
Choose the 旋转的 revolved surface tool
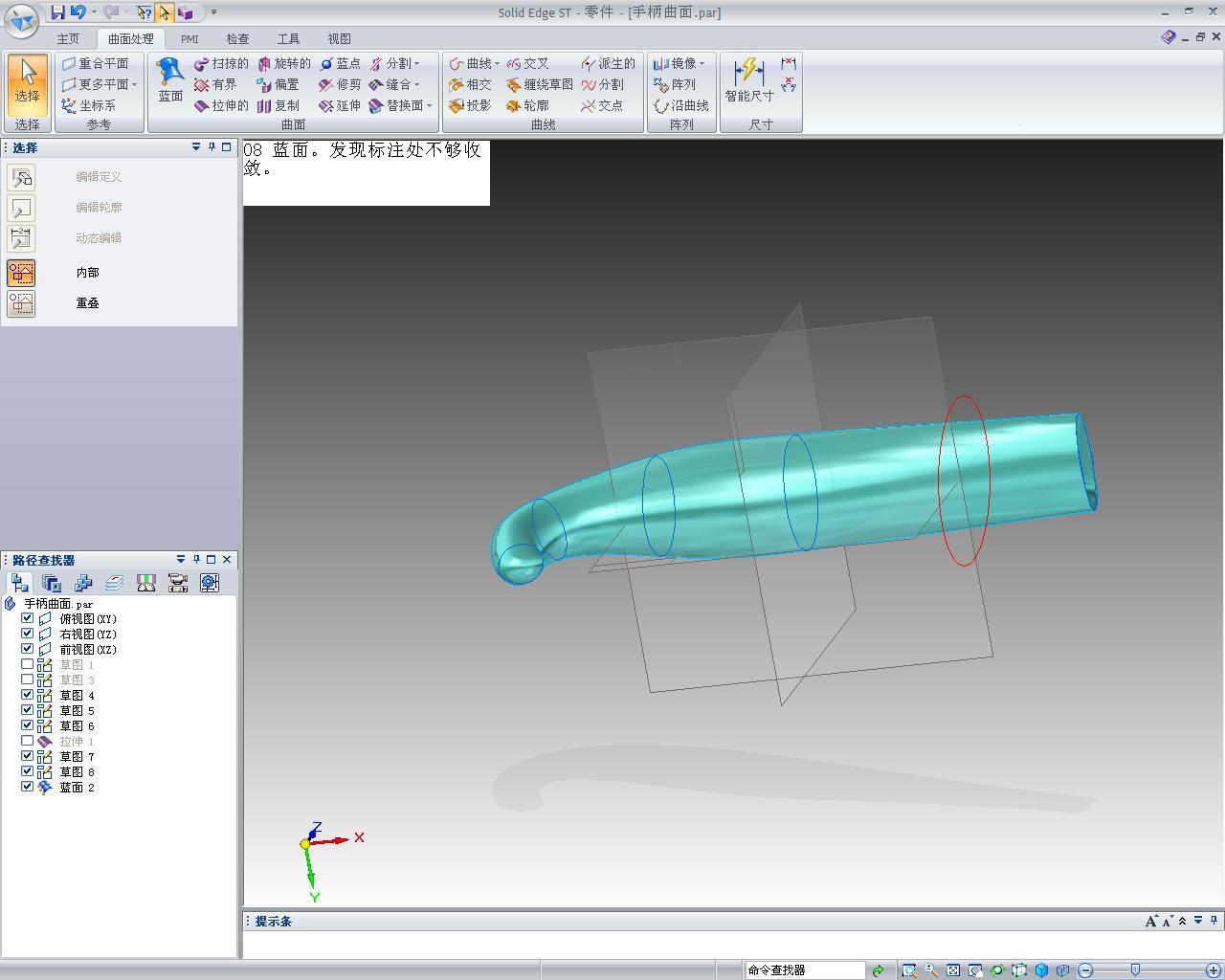point(283,63)
